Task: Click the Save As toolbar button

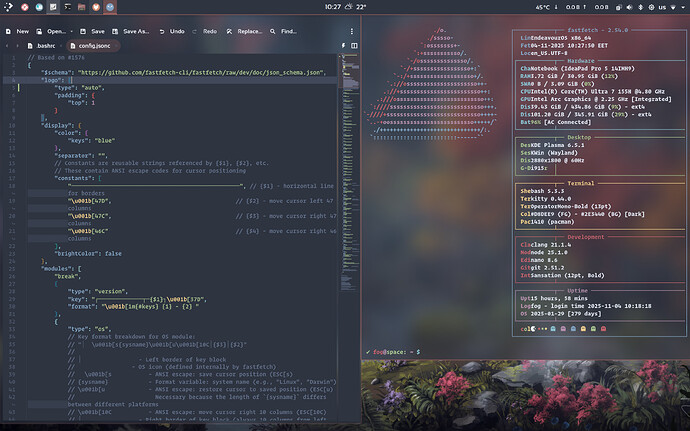Action: (x=132, y=31)
